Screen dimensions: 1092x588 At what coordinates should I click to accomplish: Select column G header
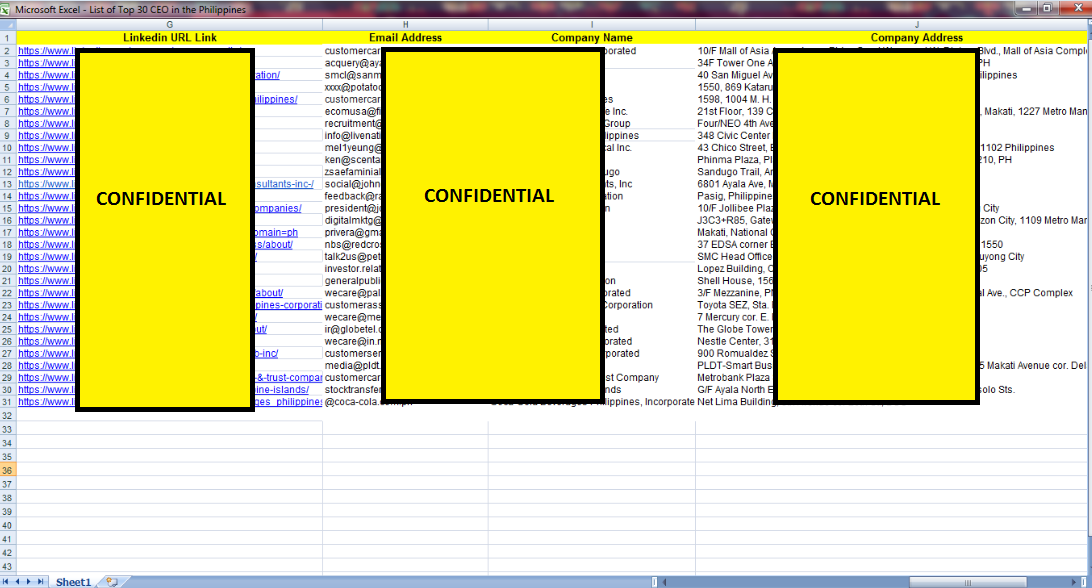pos(169,24)
